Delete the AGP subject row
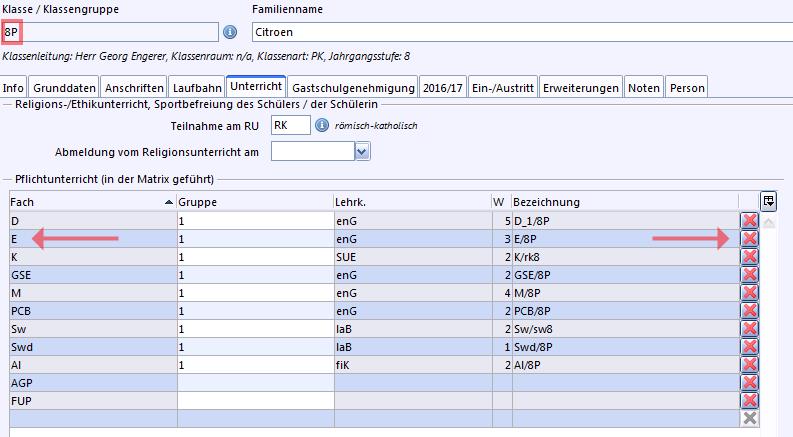This screenshot has height=437, width=793. 750,383
